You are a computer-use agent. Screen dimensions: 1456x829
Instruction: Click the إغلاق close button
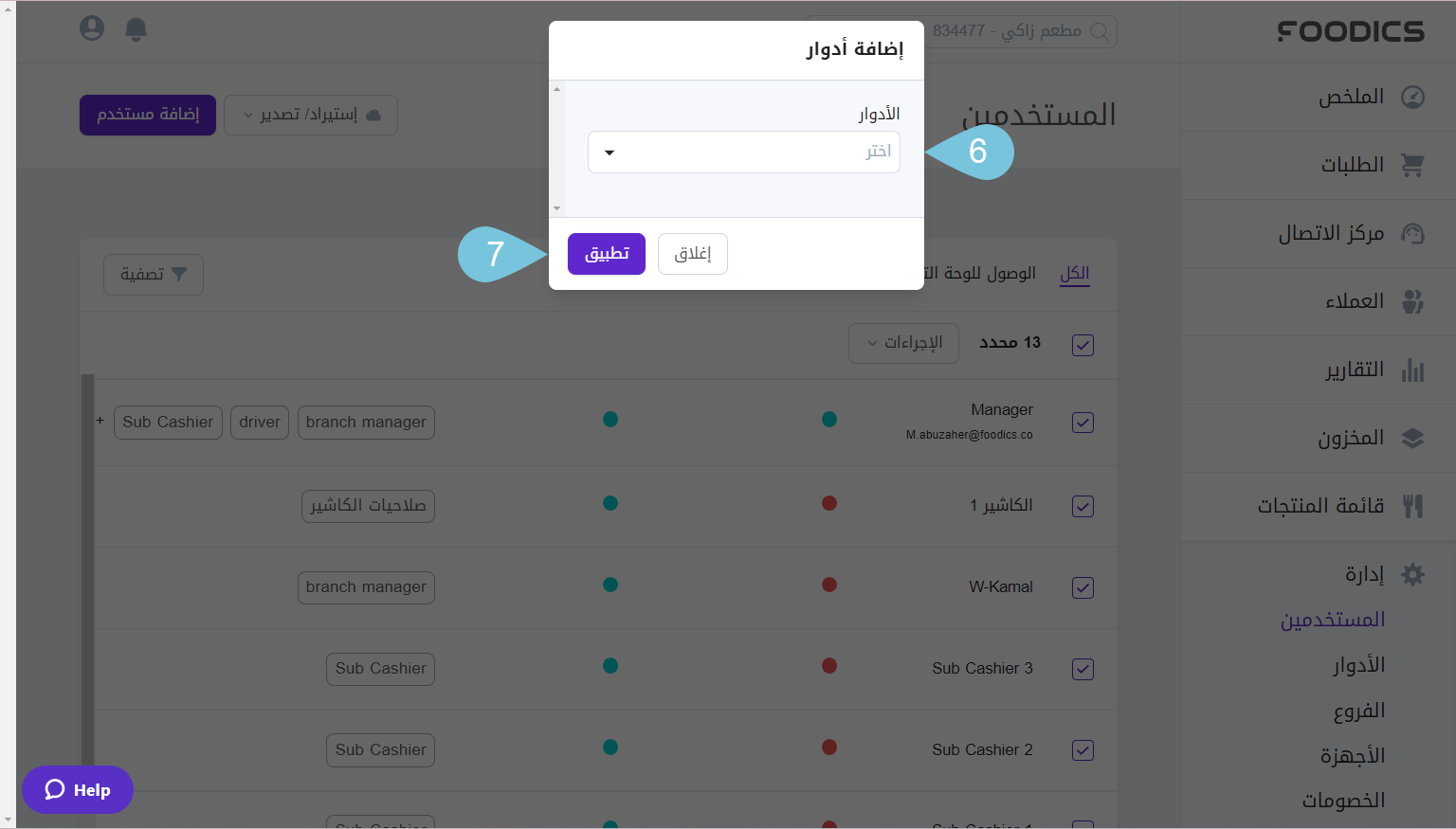click(693, 254)
